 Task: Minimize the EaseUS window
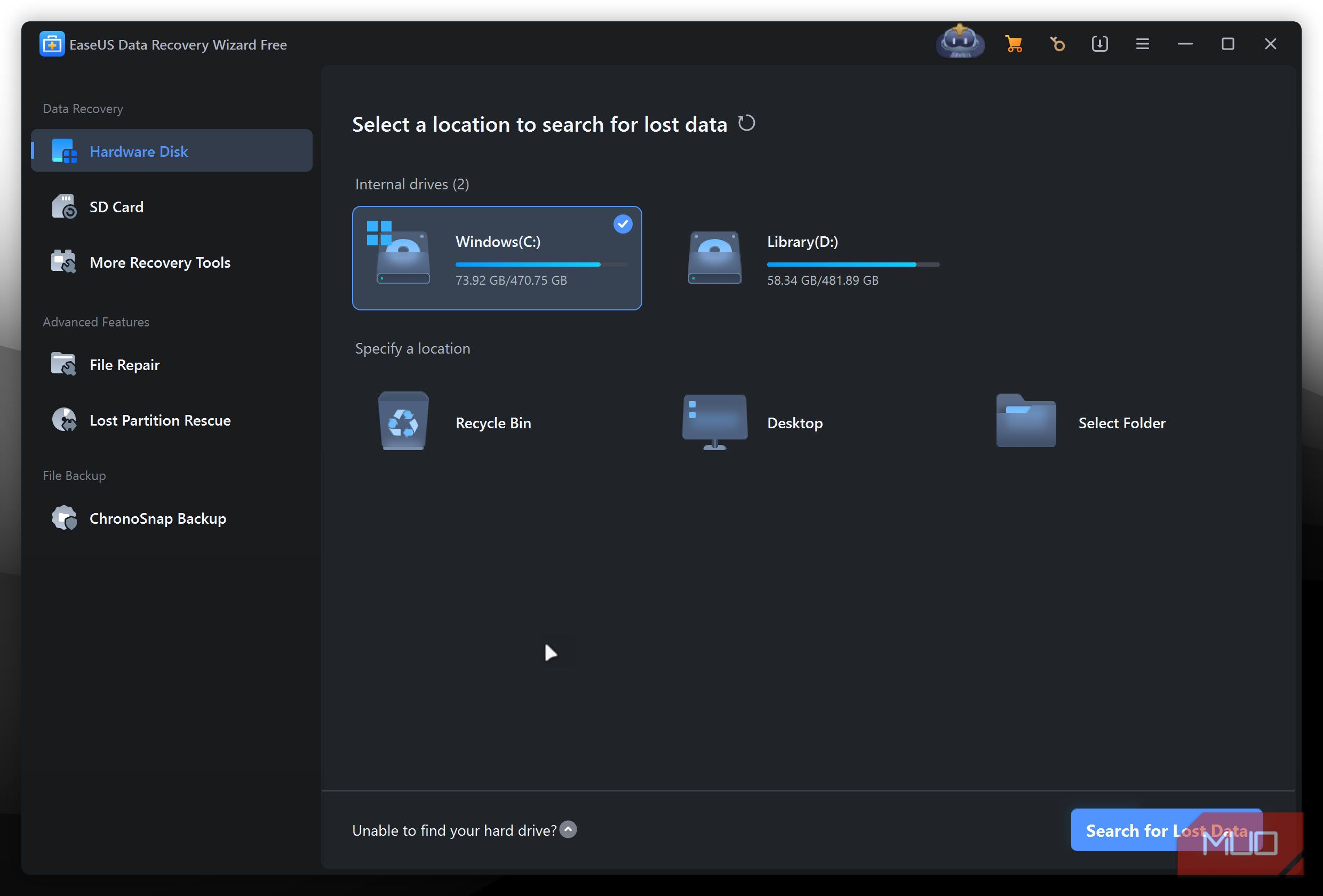pos(1185,44)
